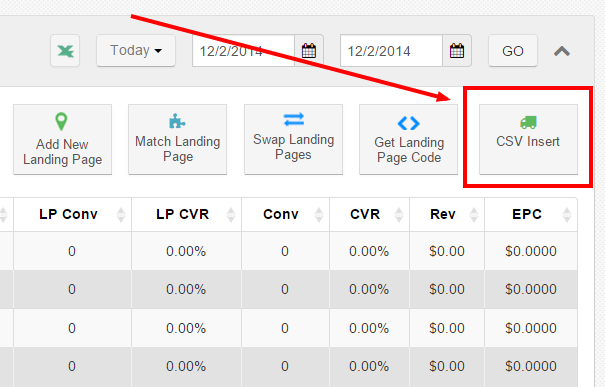Select the third row Conv value 0
The image size is (605, 387).
pyautogui.click(x=285, y=328)
